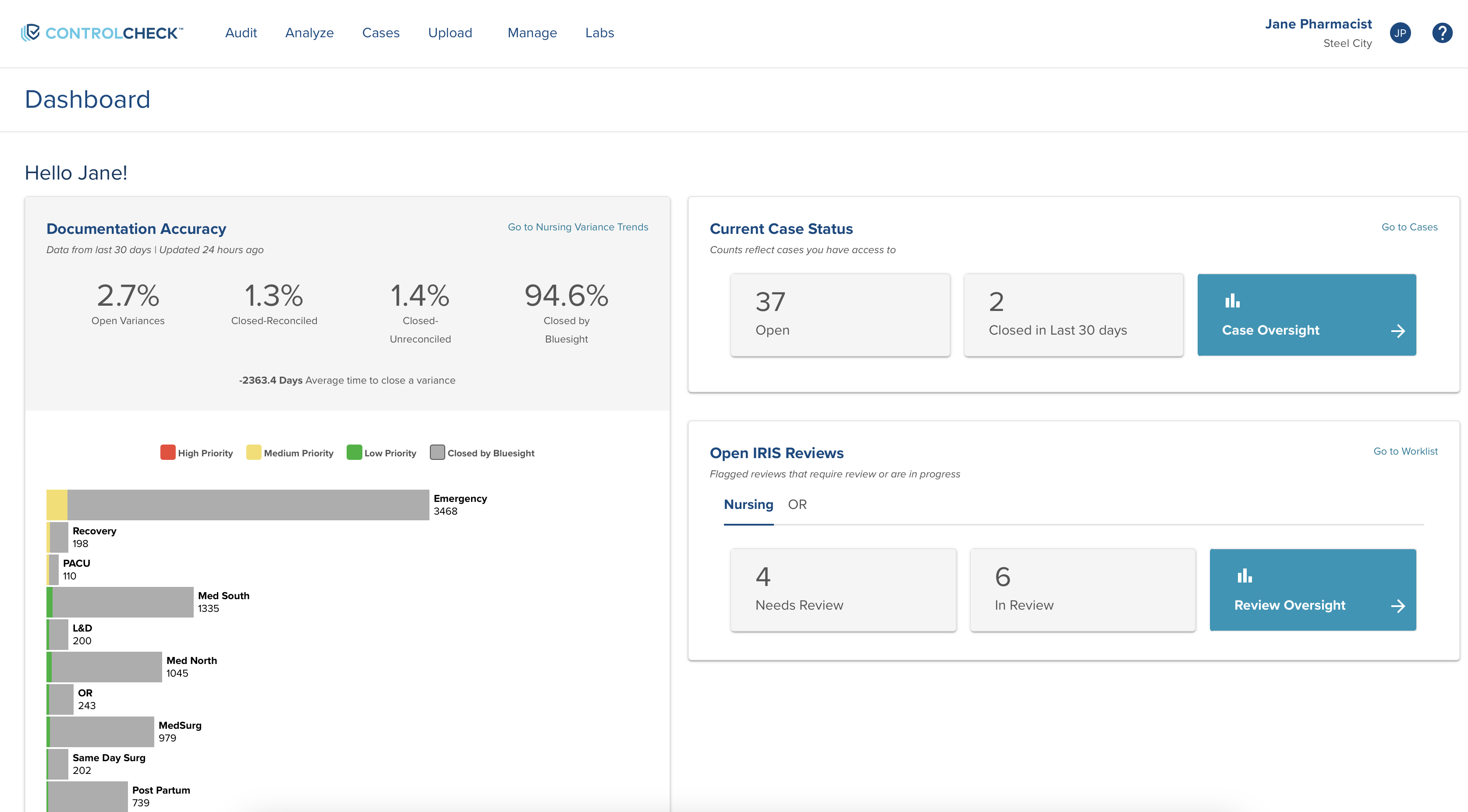Open the 37 Open cases card
Image resolution: width=1468 pixels, height=812 pixels.
(840, 315)
